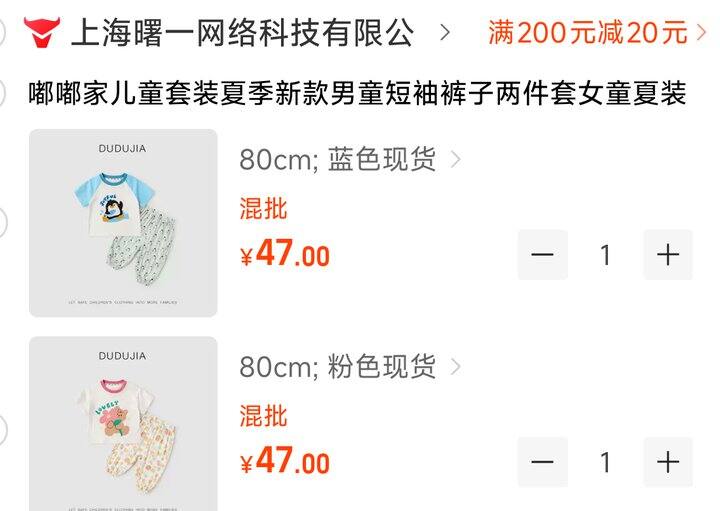Toggle the checkbox for 嘟嘟家儿童套装 product
This screenshot has width=720, height=511.
click(1, 93)
